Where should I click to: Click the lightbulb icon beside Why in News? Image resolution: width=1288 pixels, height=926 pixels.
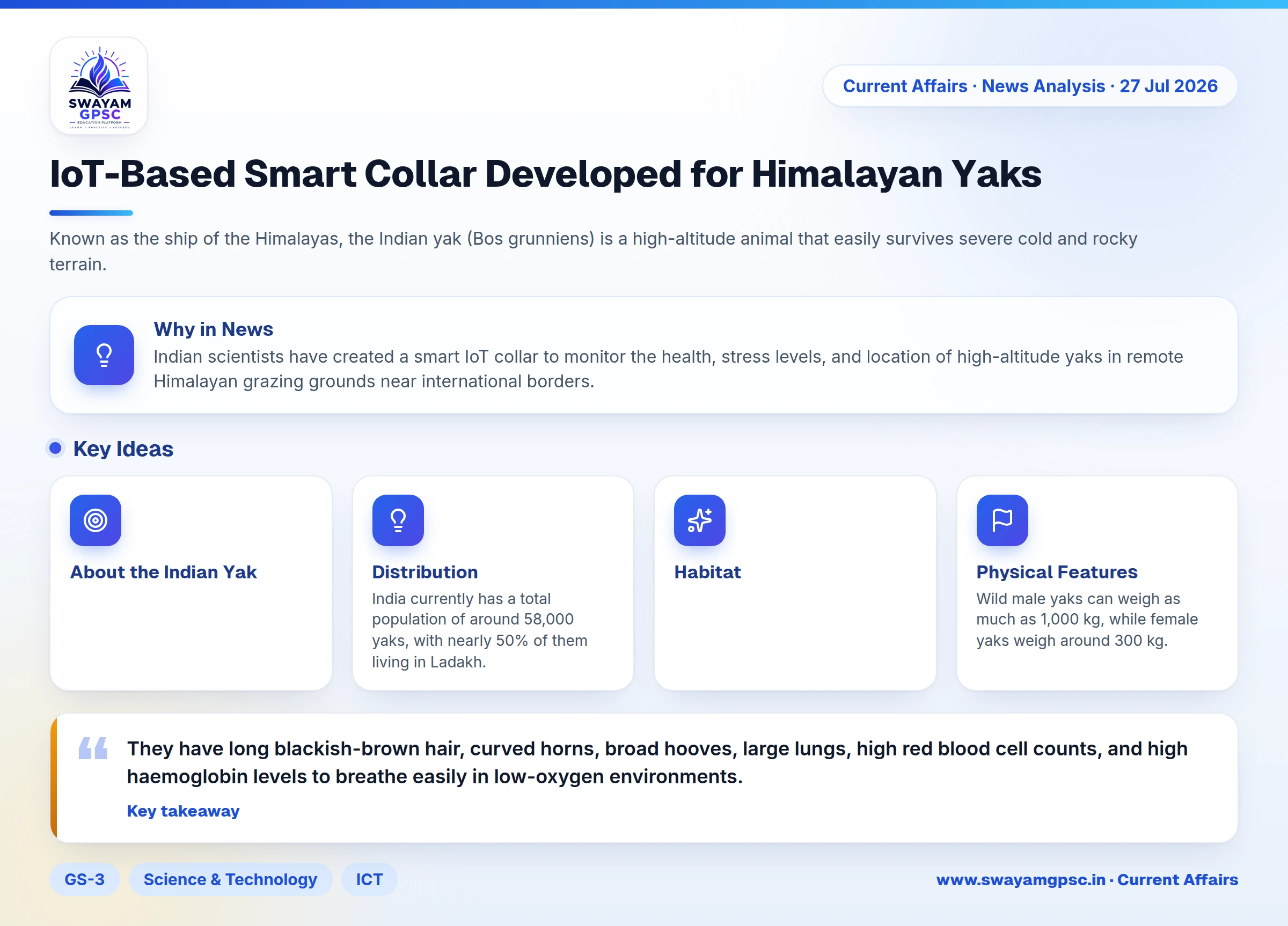(x=104, y=355)
